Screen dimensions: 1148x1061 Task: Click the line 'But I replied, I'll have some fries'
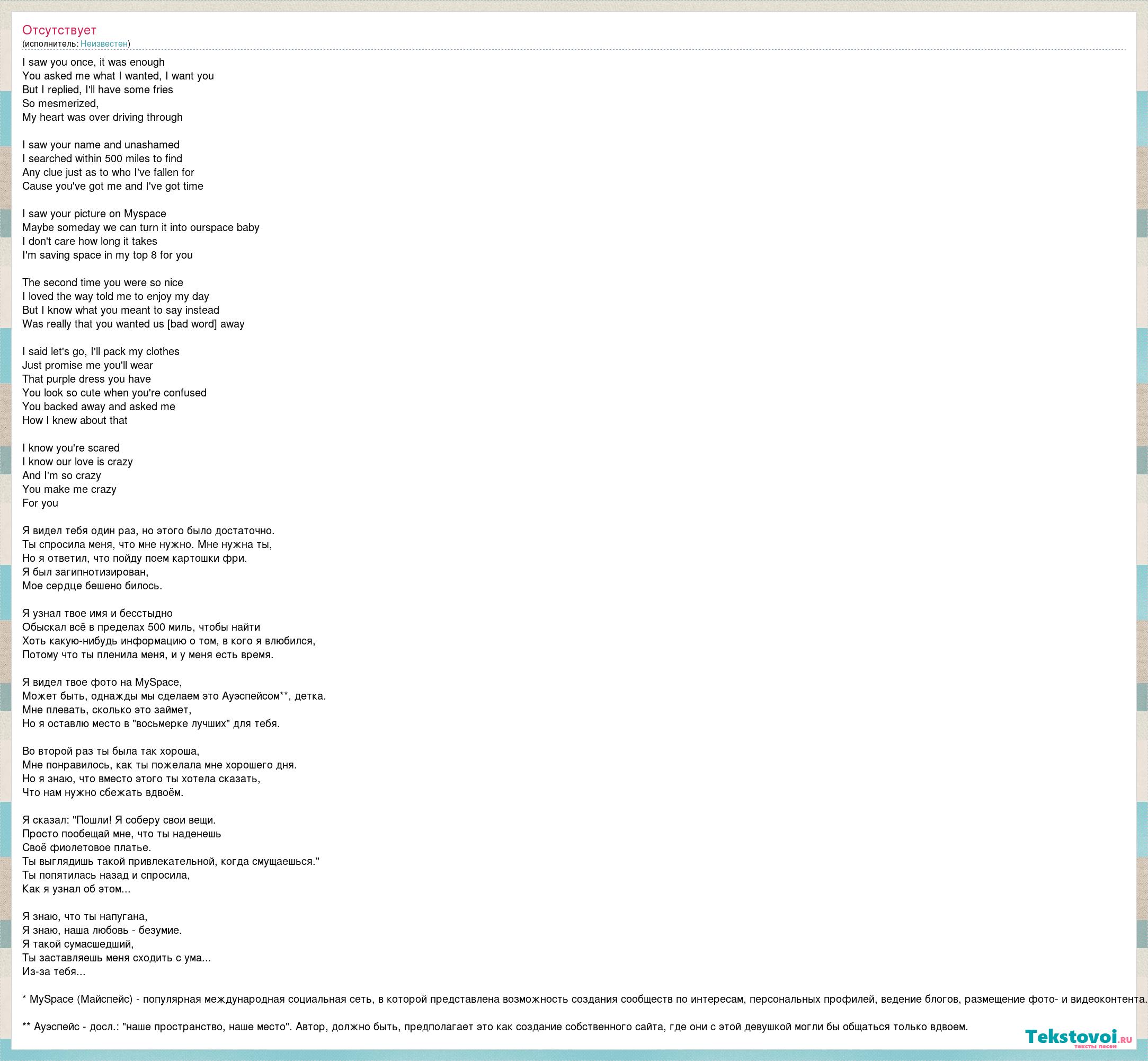pyautogui.click(x=97, y=90)
